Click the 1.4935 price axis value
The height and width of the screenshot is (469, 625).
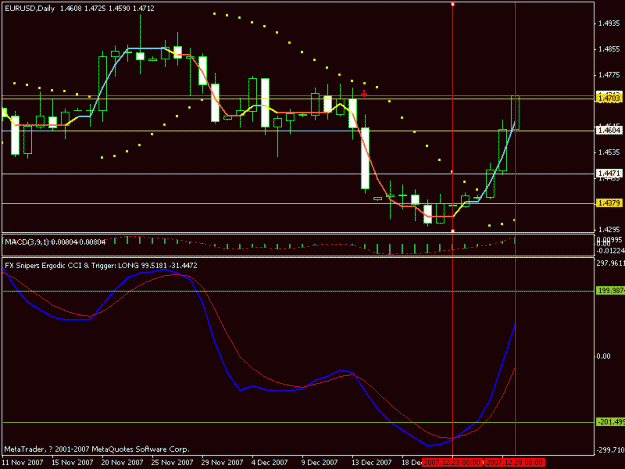click(x=609, y=24)
